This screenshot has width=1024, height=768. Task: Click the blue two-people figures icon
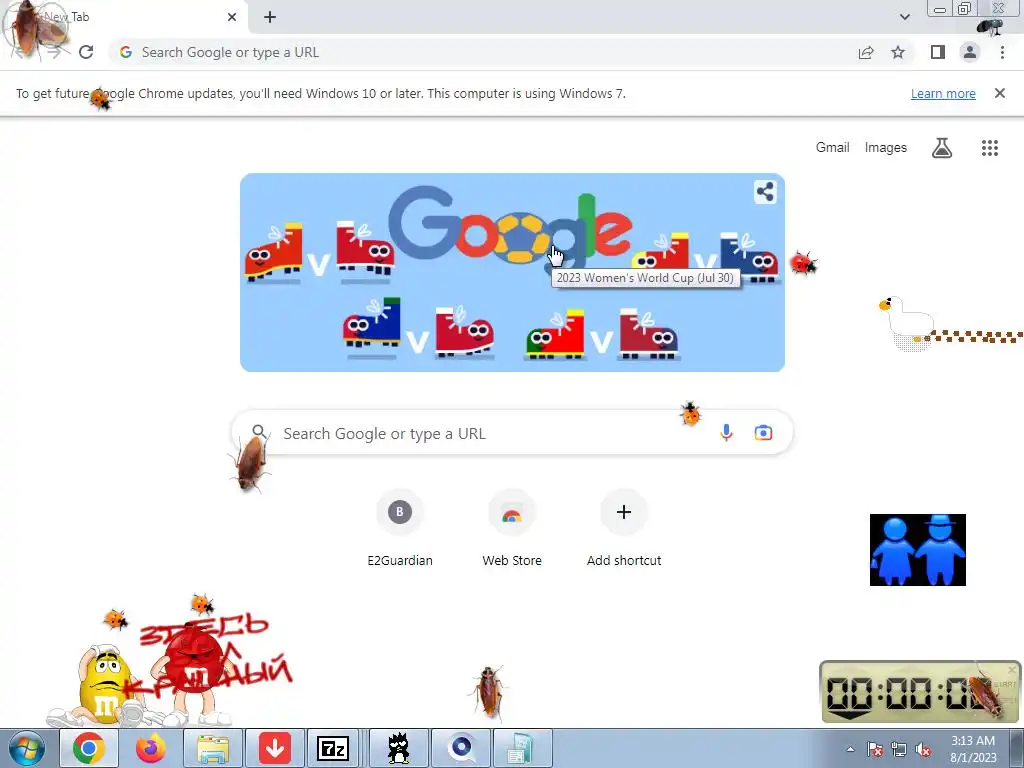tap(918, 550)
